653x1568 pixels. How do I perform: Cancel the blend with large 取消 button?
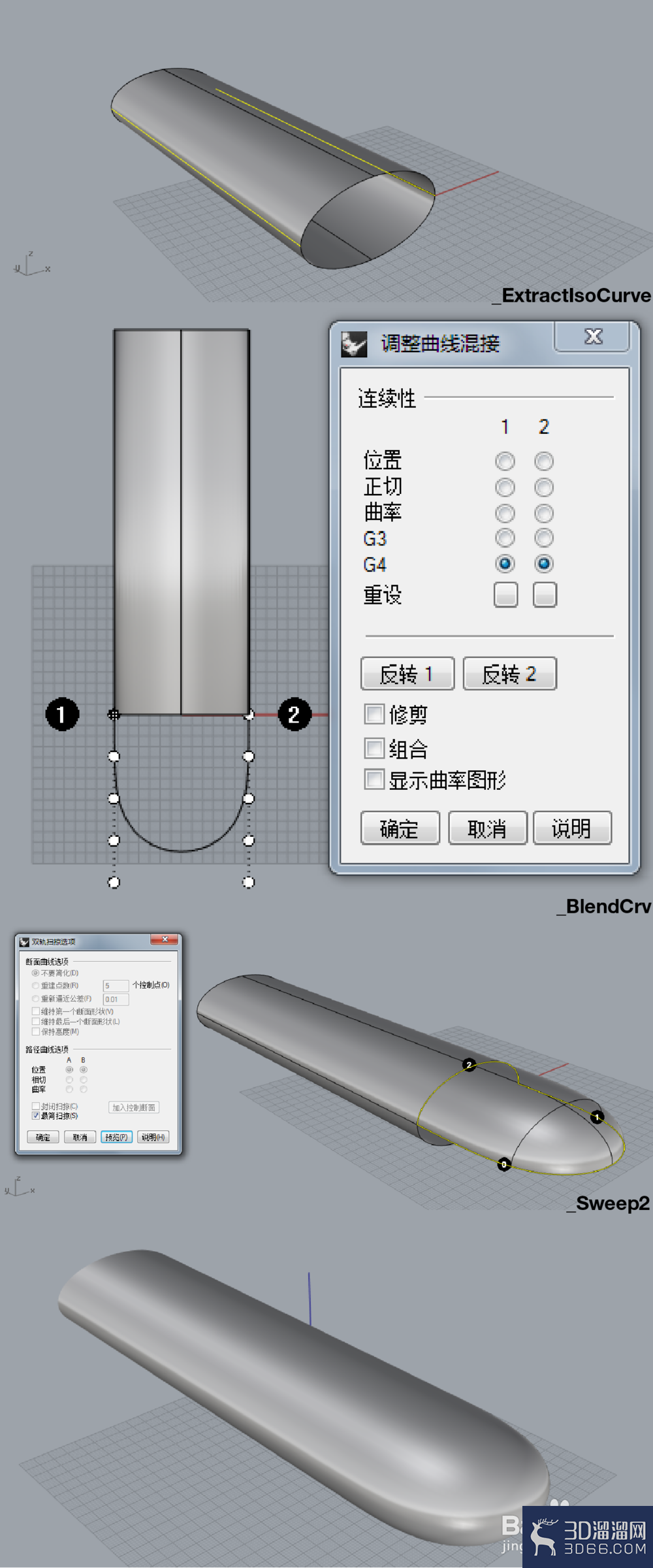pos(488,828)
